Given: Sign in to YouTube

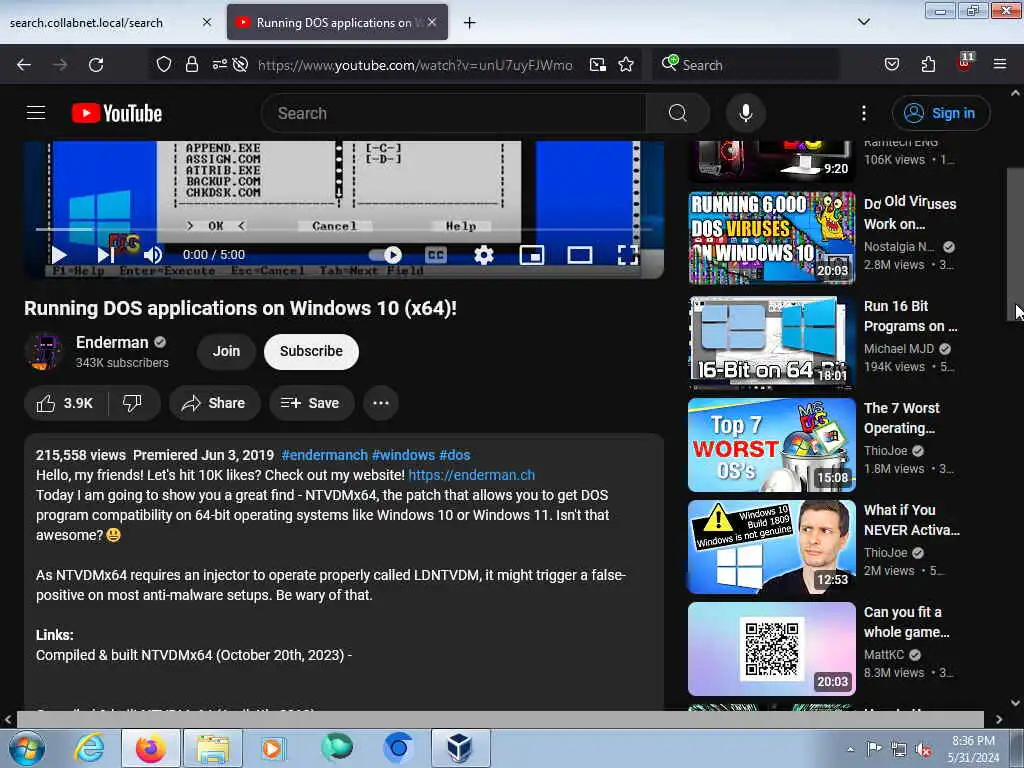Looking at the screenshot, I should coord(940,113).
